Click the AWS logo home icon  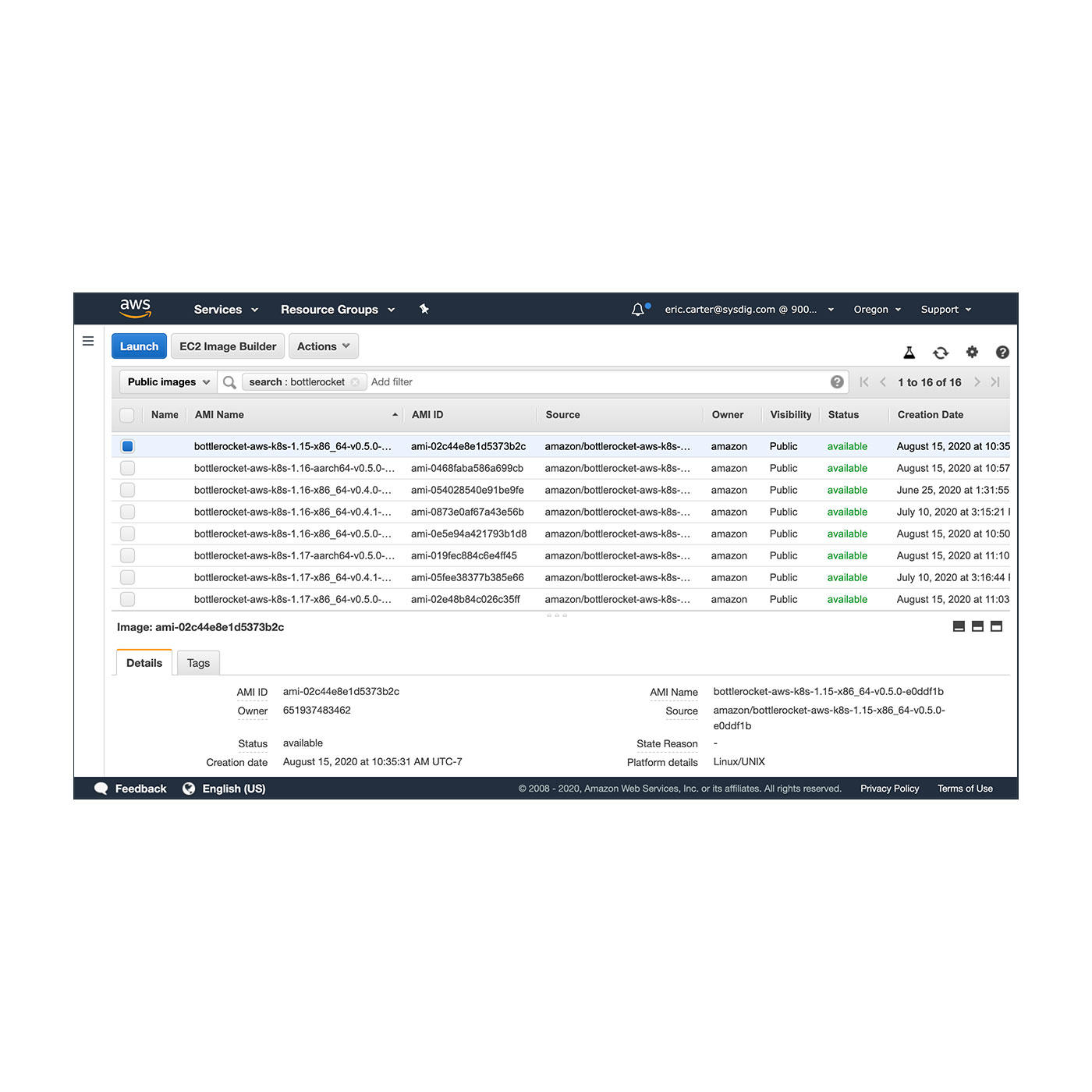[135, 308]
